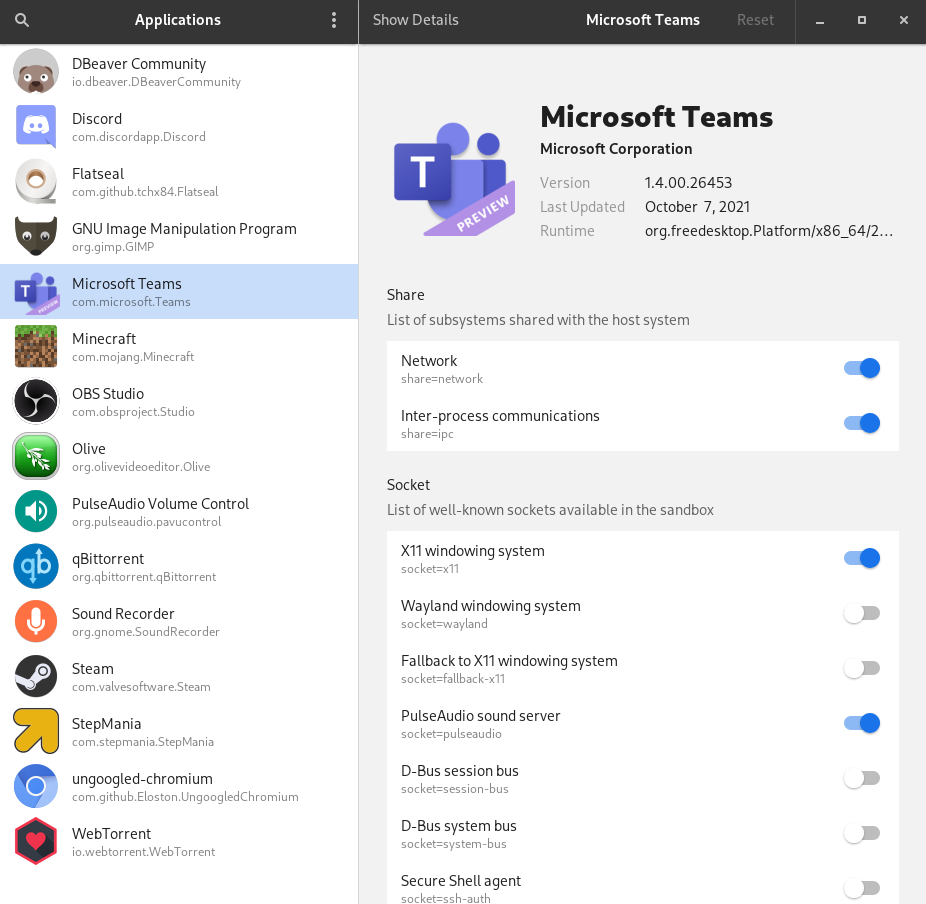Click the Reset button in header
The height and width of the screenshot is (904, 926).
point(755,20)
